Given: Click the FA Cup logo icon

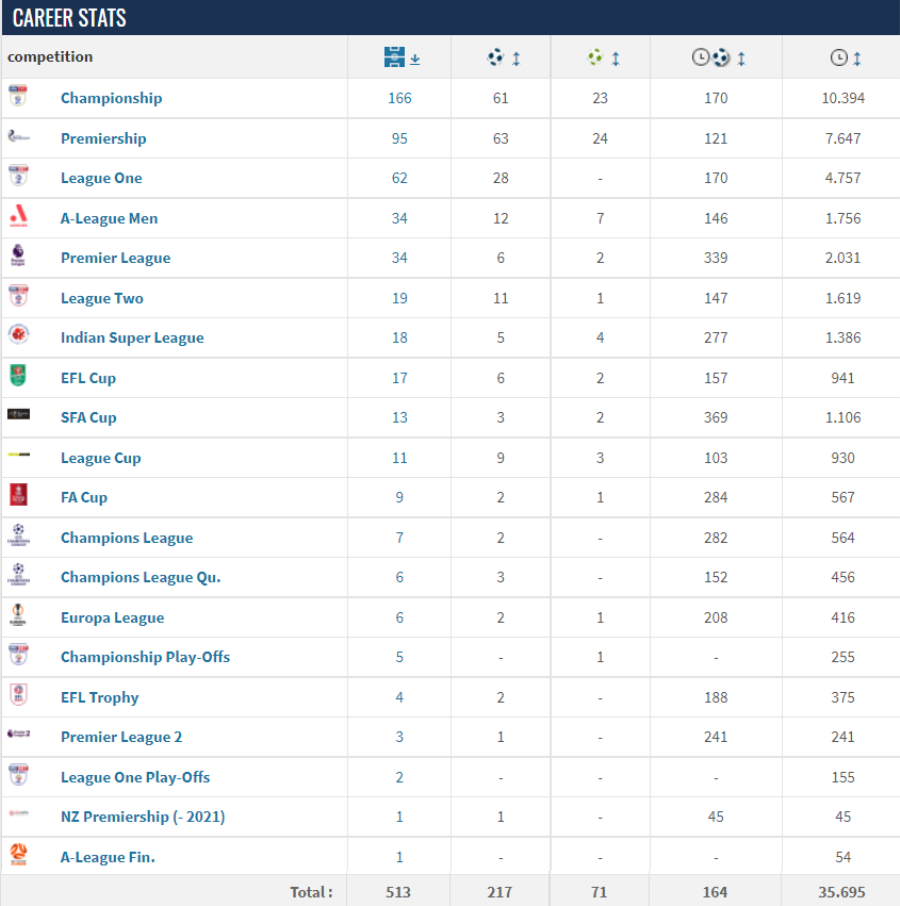Looking at the screenshot, I should 18,496.
